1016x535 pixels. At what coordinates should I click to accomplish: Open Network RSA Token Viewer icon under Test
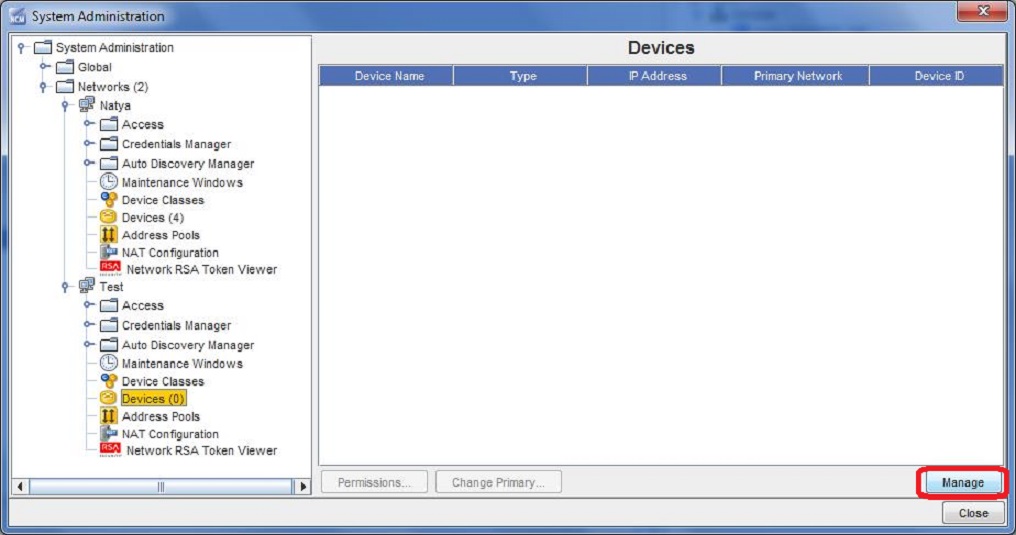point(110,450)
